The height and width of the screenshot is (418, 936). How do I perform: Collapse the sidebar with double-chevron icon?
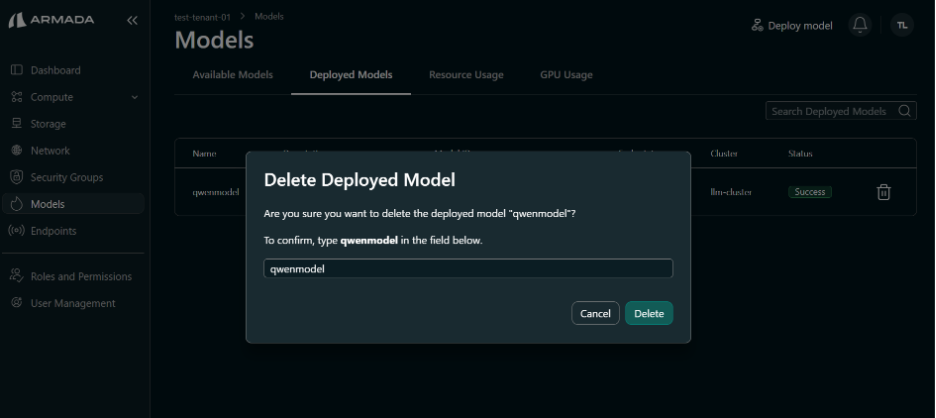point(132,20)
